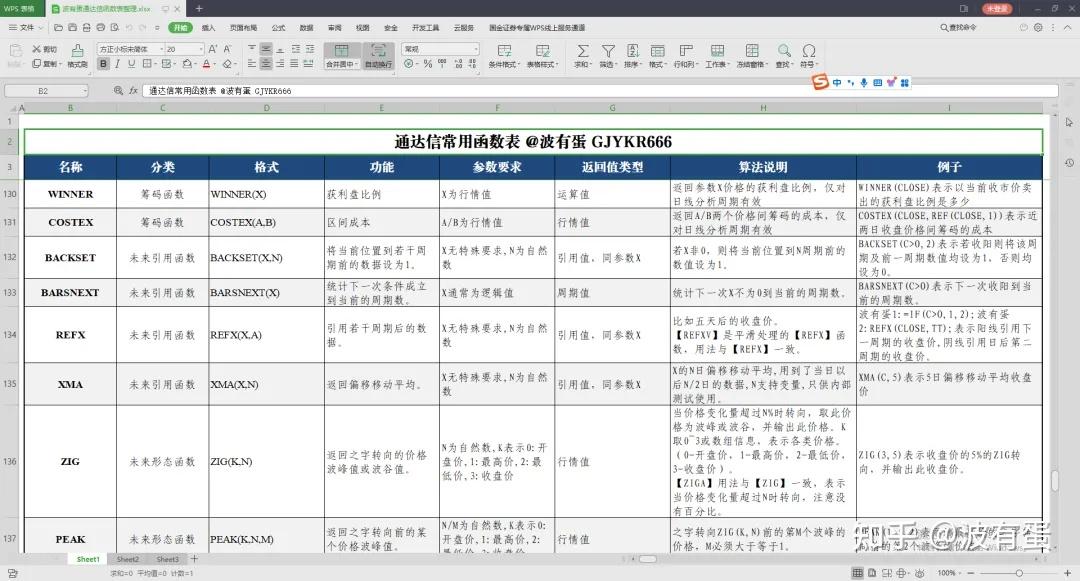The image size is (1080, 581).
Task: Click the fx insert function icon
Action: point(134,91)
